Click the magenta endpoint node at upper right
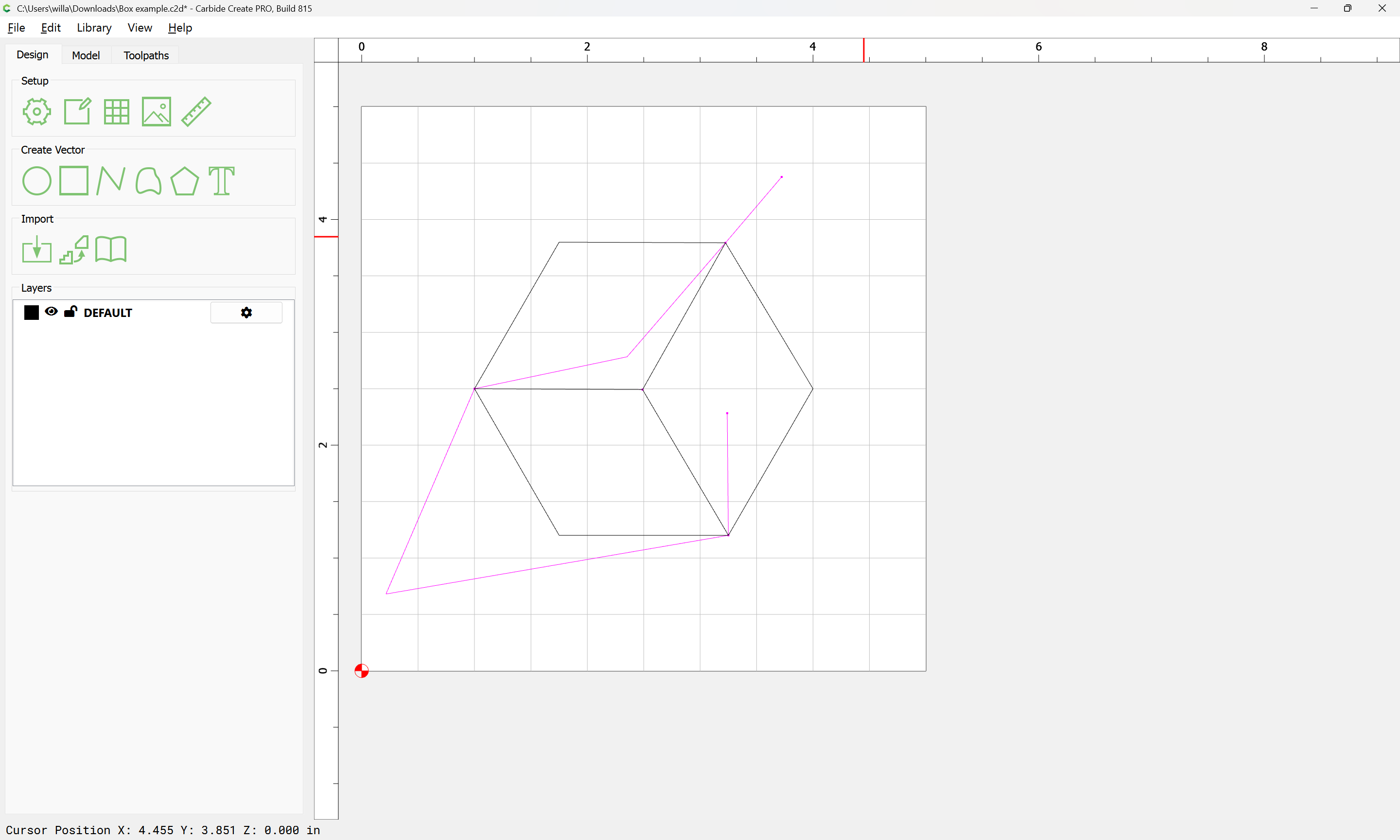Viewport: 1400px width, 840px height. point(782,176)
